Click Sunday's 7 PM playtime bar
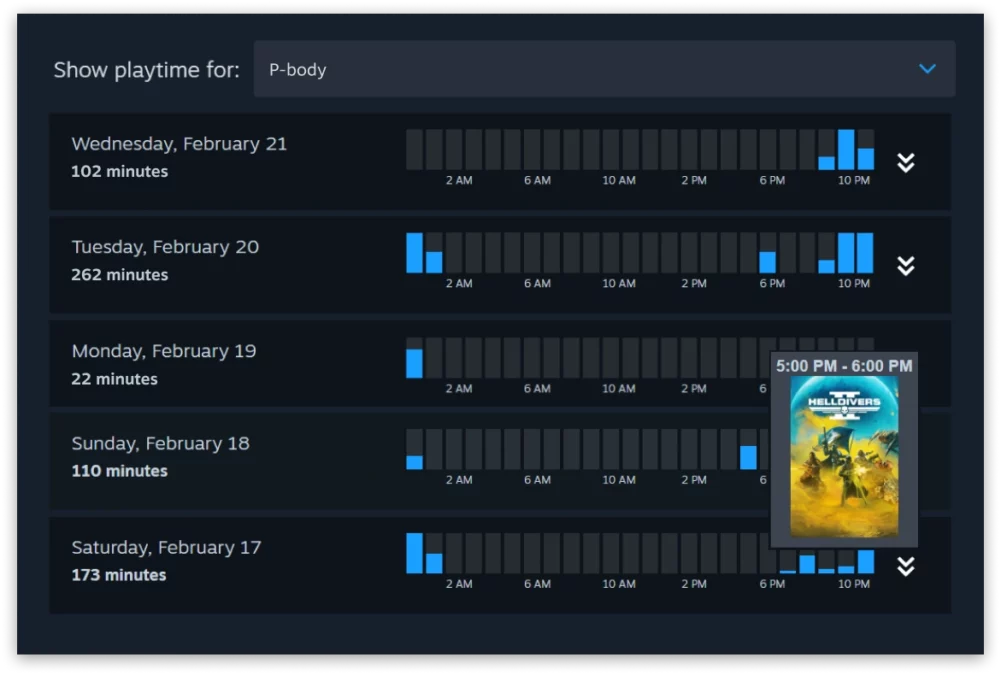Image resolution: width=1001 pixels, height=675 pixels. 748,456
